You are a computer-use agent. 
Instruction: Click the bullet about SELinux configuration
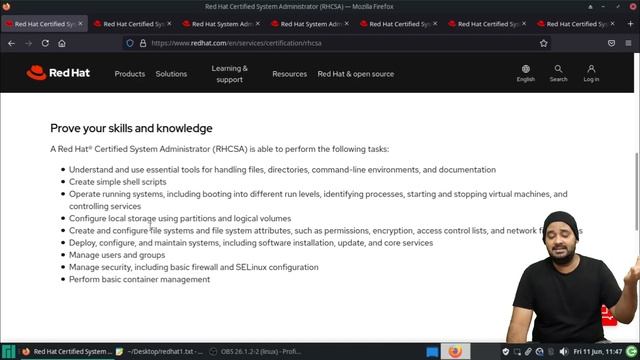click(193, 267)
